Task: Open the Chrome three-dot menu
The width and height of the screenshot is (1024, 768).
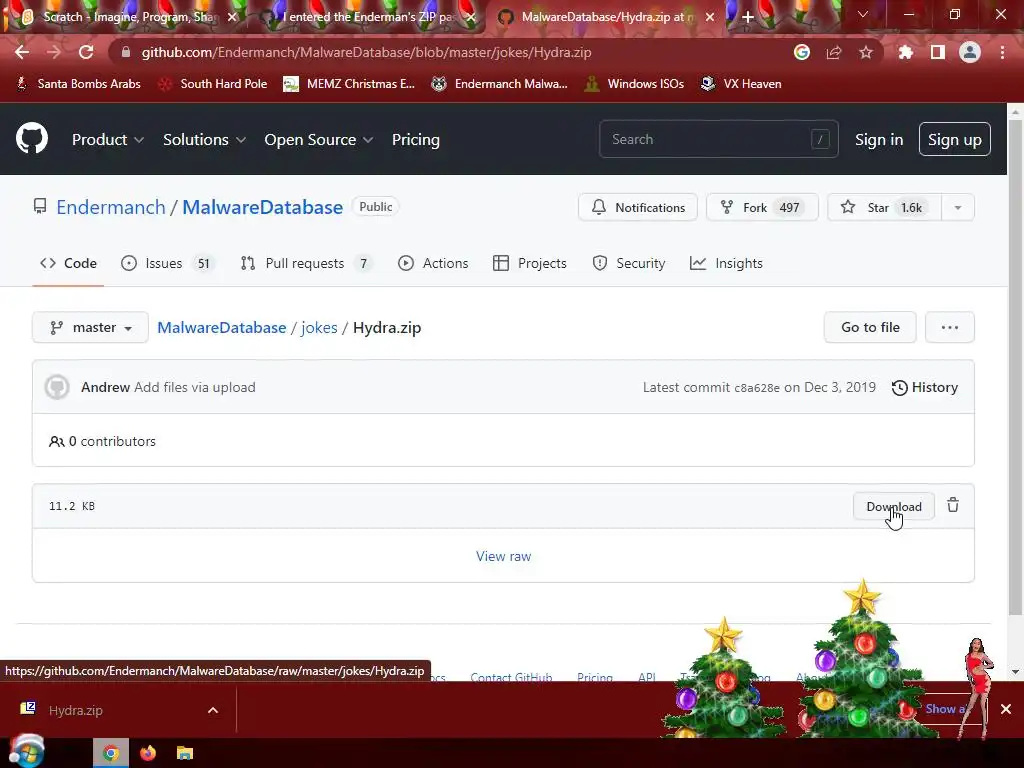Action: tap(1002, 52)
